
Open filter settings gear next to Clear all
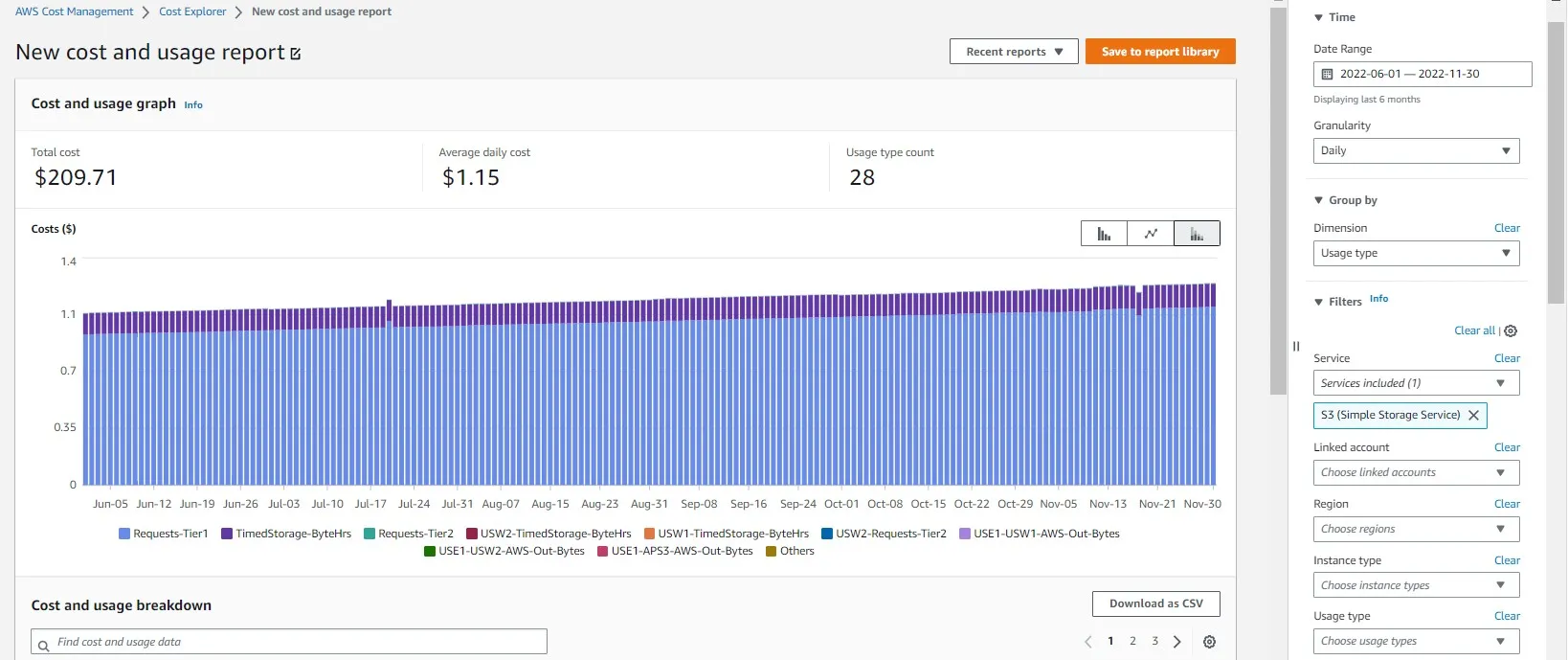(x=1511, y=331)
